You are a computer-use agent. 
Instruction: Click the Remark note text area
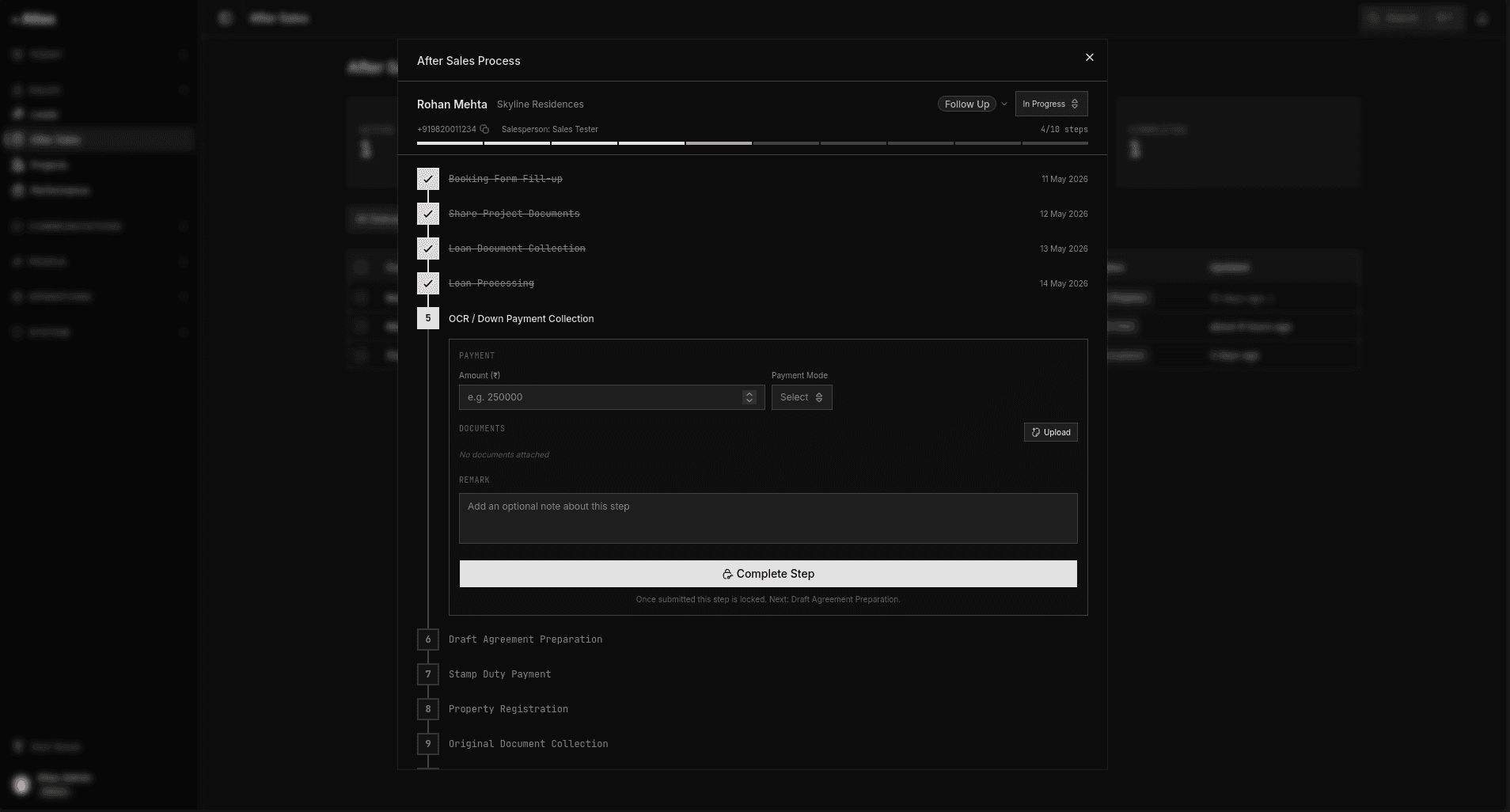pos(768,518)
